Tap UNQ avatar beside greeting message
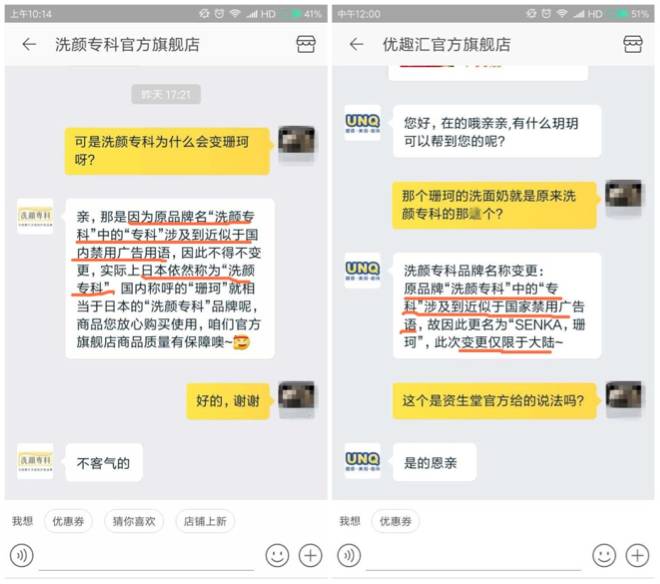660x584 pixels. click(x=362, y=123)
